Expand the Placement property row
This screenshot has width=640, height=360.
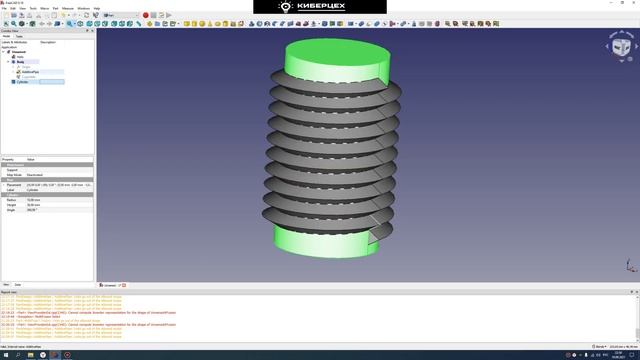(x=4, y=185)
